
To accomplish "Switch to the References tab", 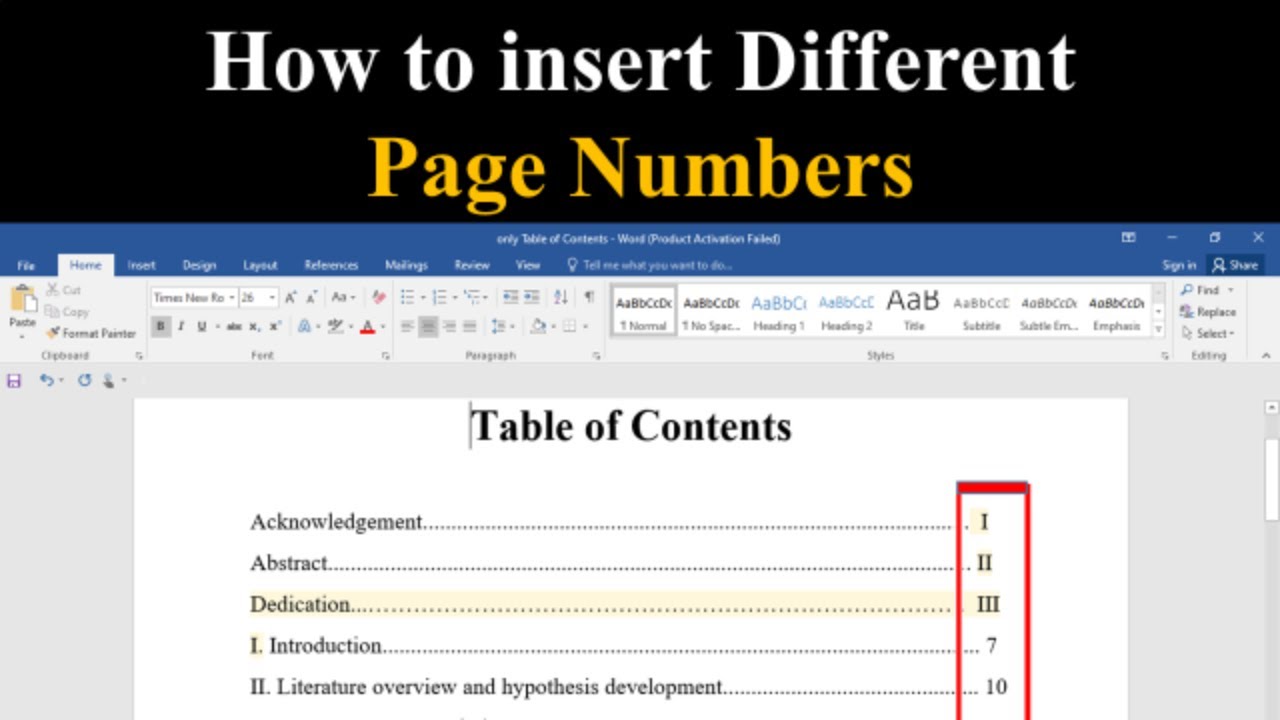I will point(331,265).
